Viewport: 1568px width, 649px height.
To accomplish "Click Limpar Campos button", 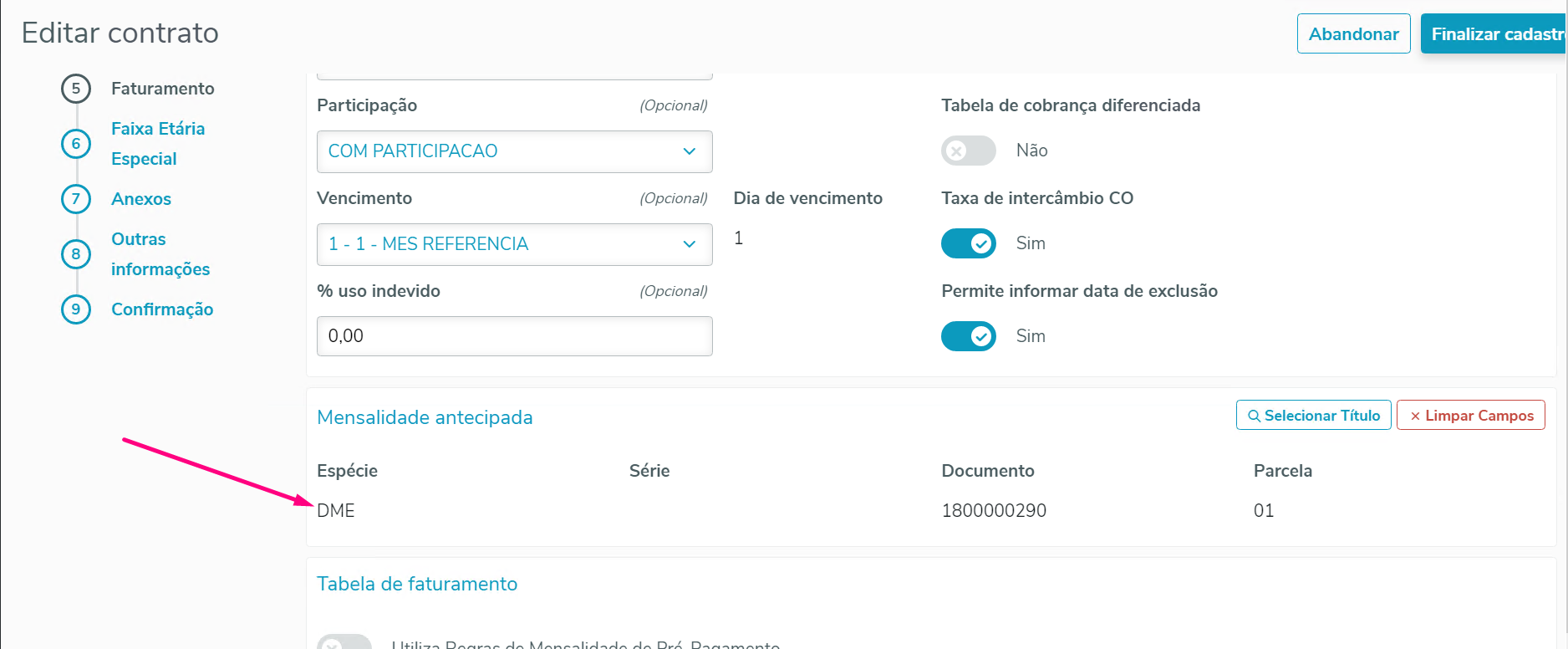I will tap(1471, 416).
